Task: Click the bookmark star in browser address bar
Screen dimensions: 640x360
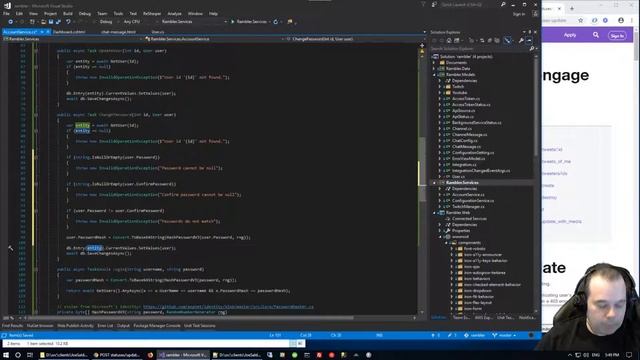Action: coord(580,20)
